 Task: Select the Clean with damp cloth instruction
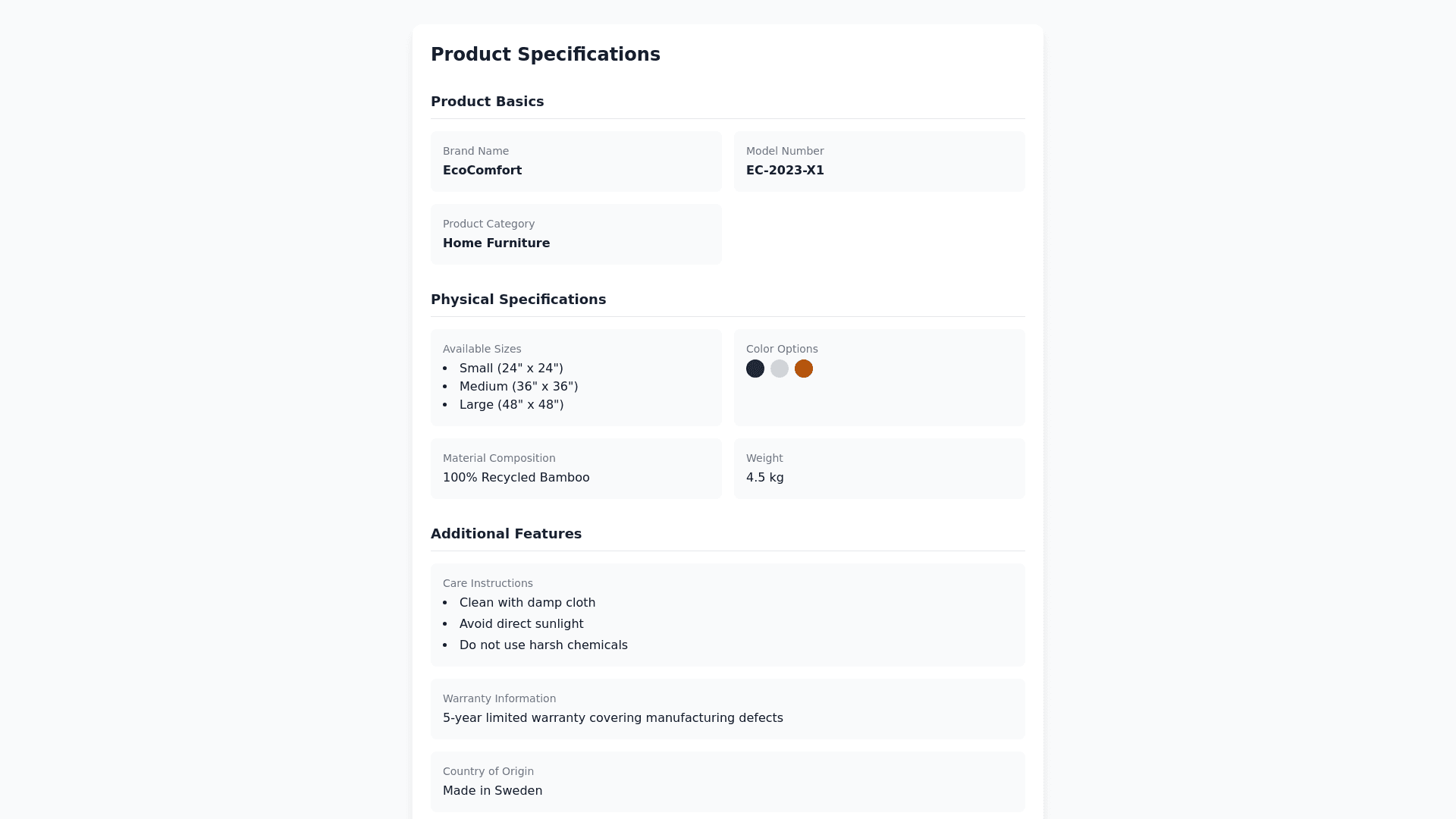(527, 603)
